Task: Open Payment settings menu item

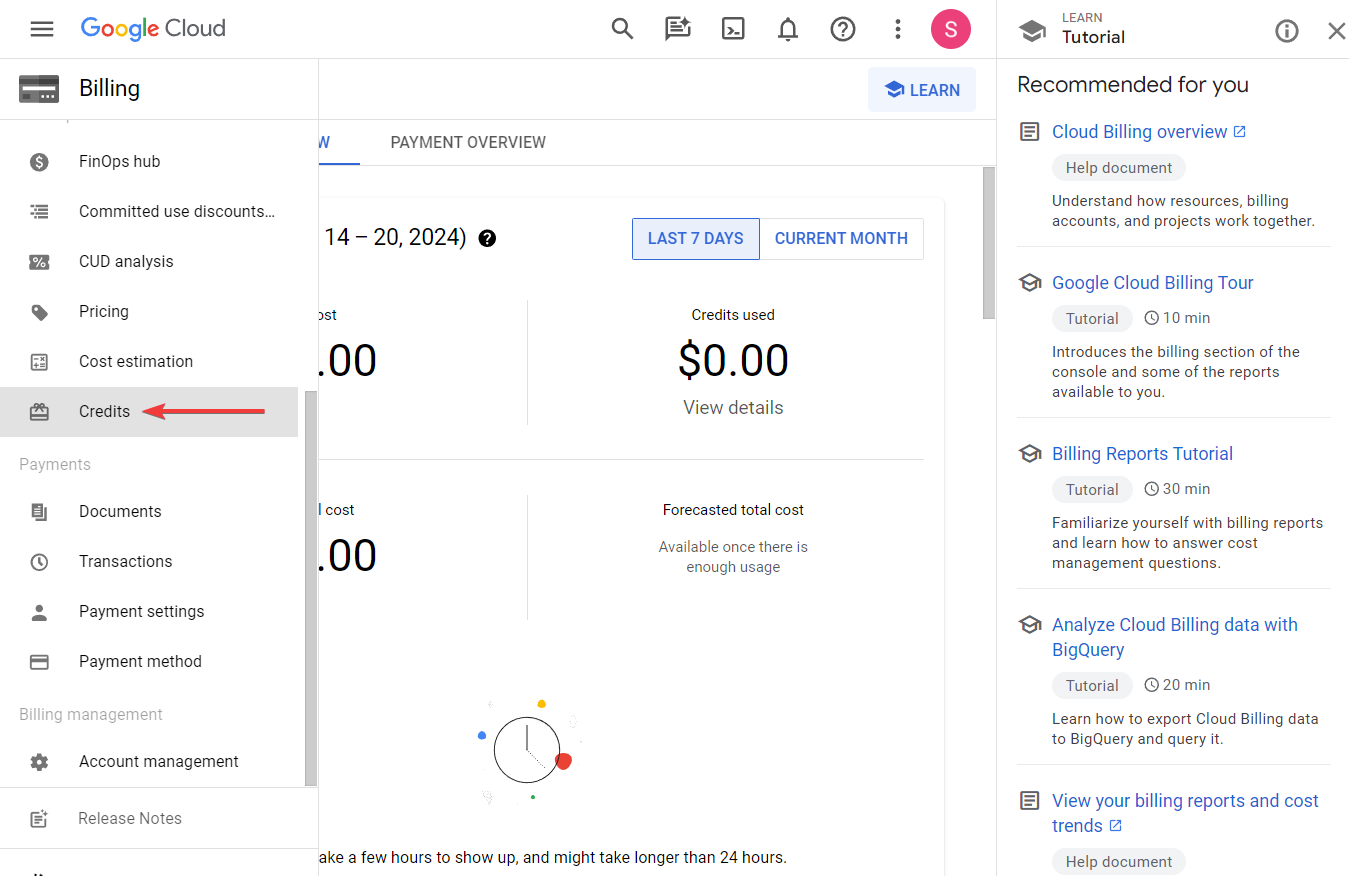Action: click(x=149, y=611)
